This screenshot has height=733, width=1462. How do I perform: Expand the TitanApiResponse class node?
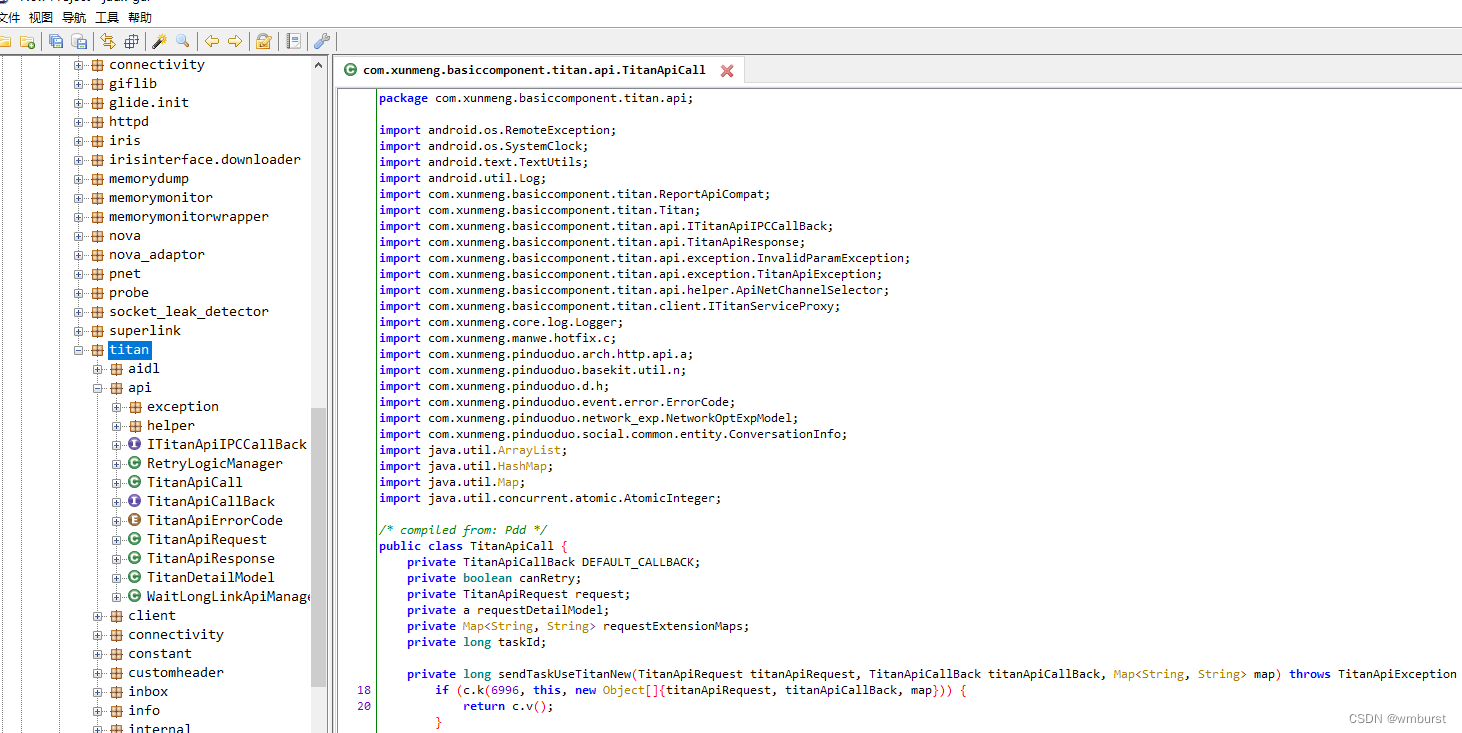click(117, 559)
